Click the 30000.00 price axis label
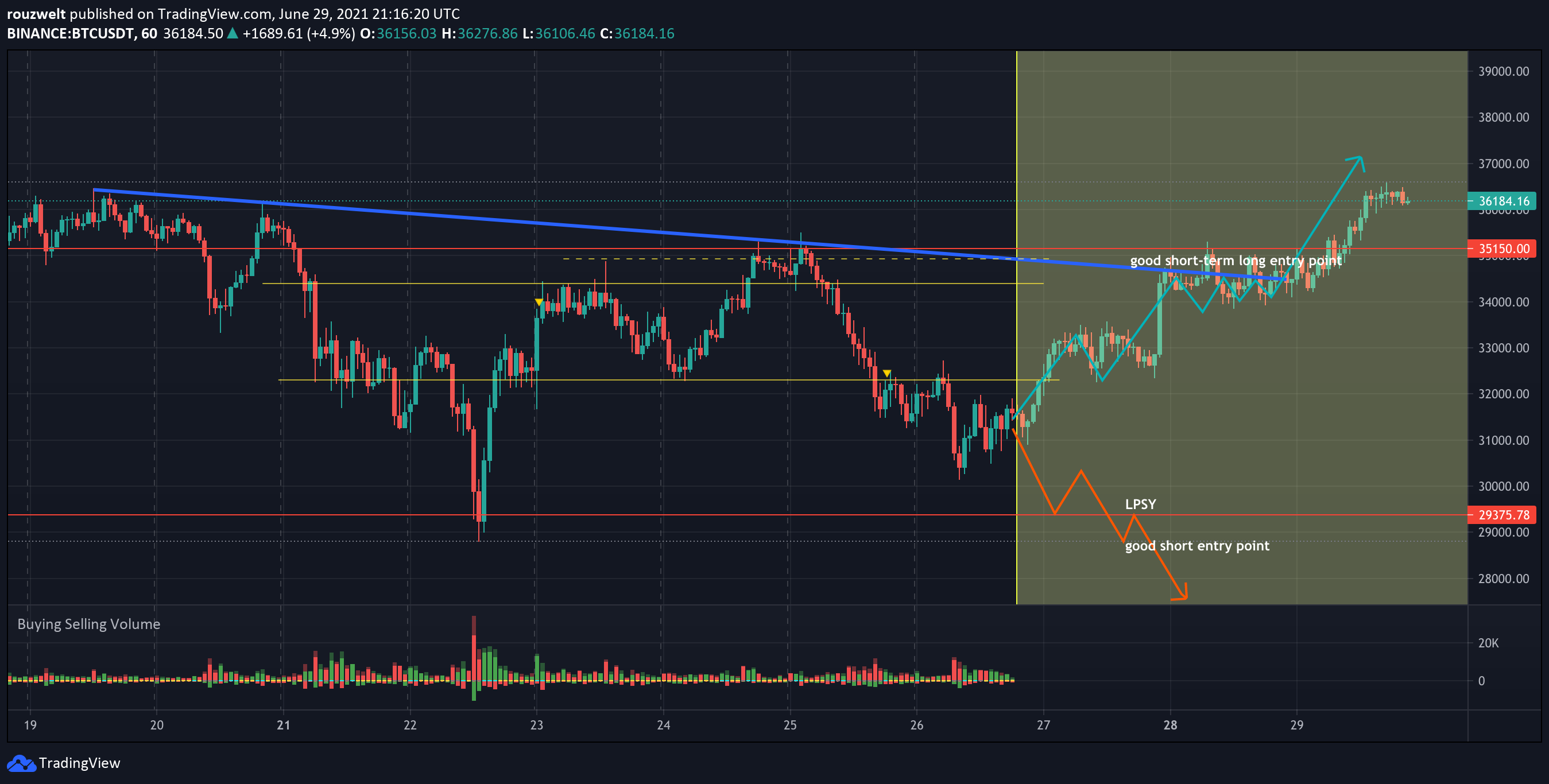Screen dimensions: 1549x784 1504,486
